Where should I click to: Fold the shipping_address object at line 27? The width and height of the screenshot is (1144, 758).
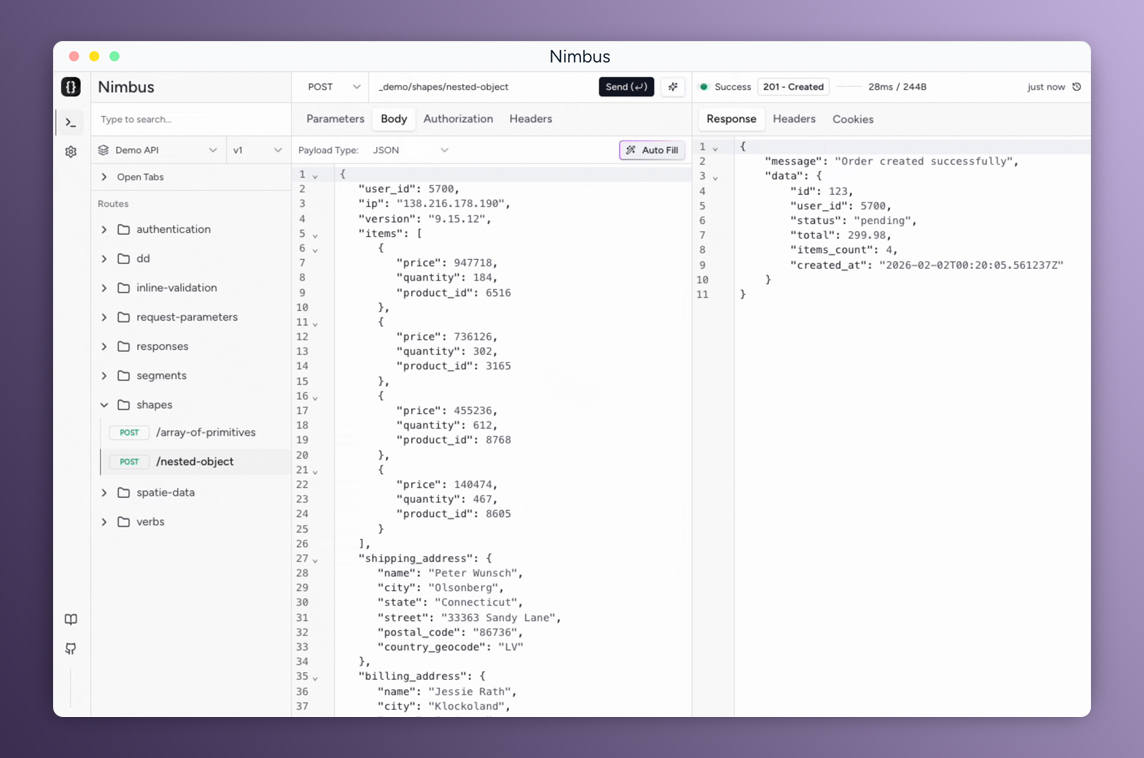point(315,560)
